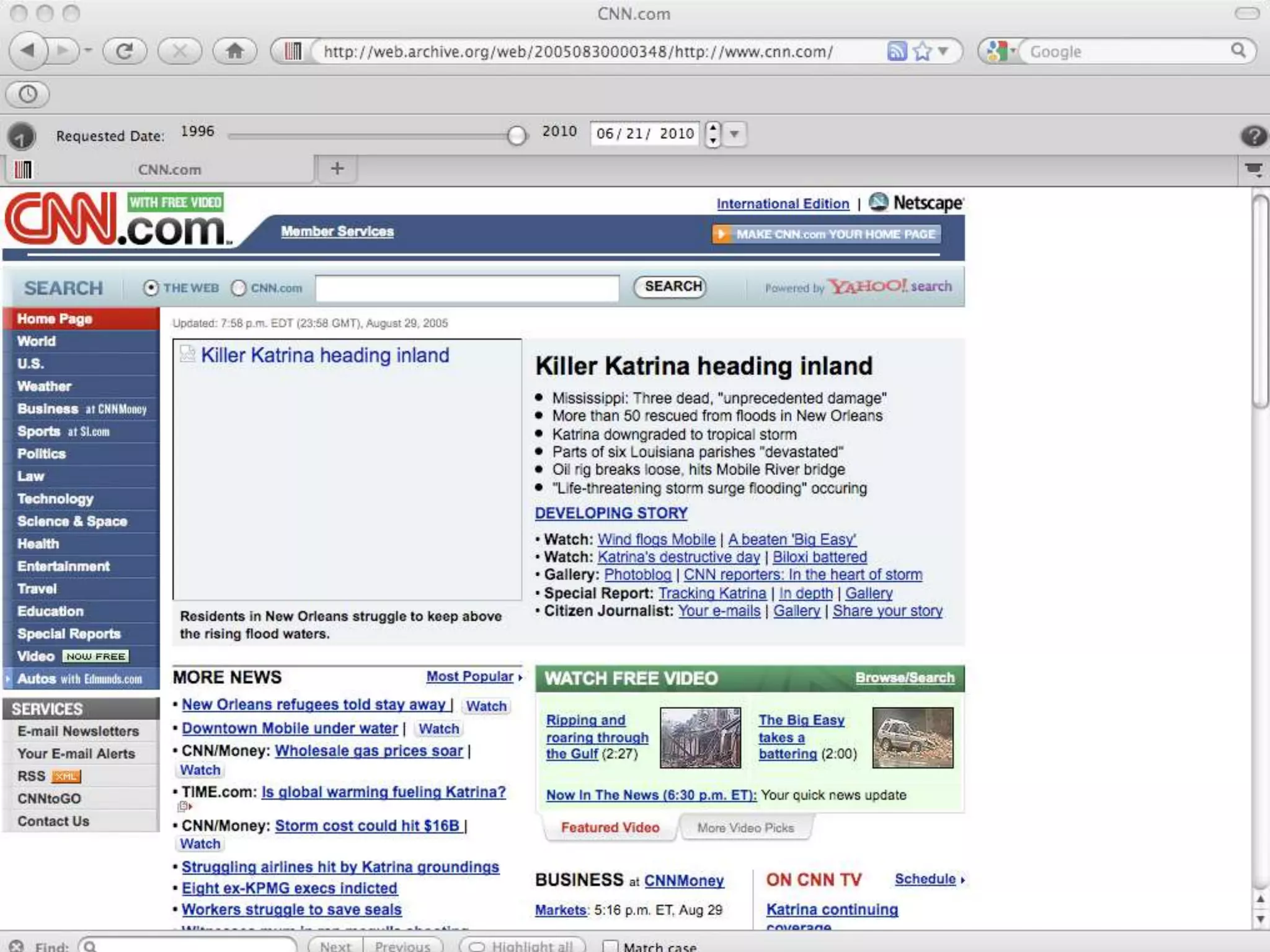Open Weather in the left navigation
This screenshot has height=952, width=1270.
[44, 386]
